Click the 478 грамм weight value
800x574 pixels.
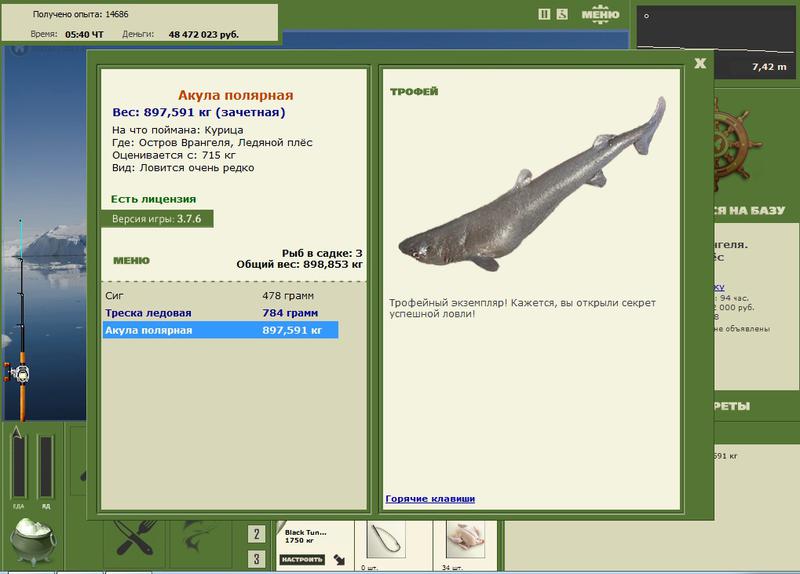click(288, 296)
